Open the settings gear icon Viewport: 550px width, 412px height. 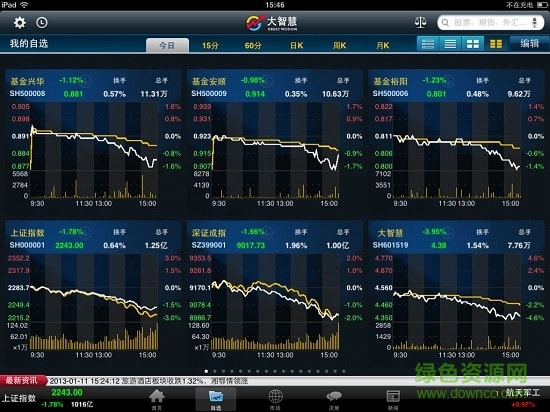point(20,23)
